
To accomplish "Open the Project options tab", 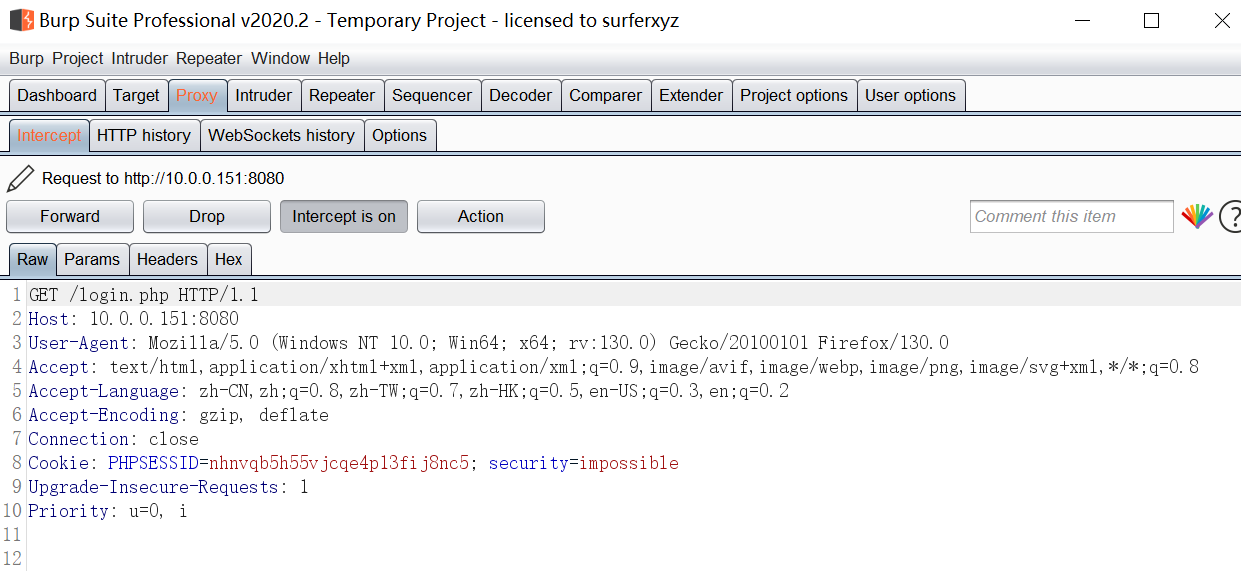I will pos(794,96).
